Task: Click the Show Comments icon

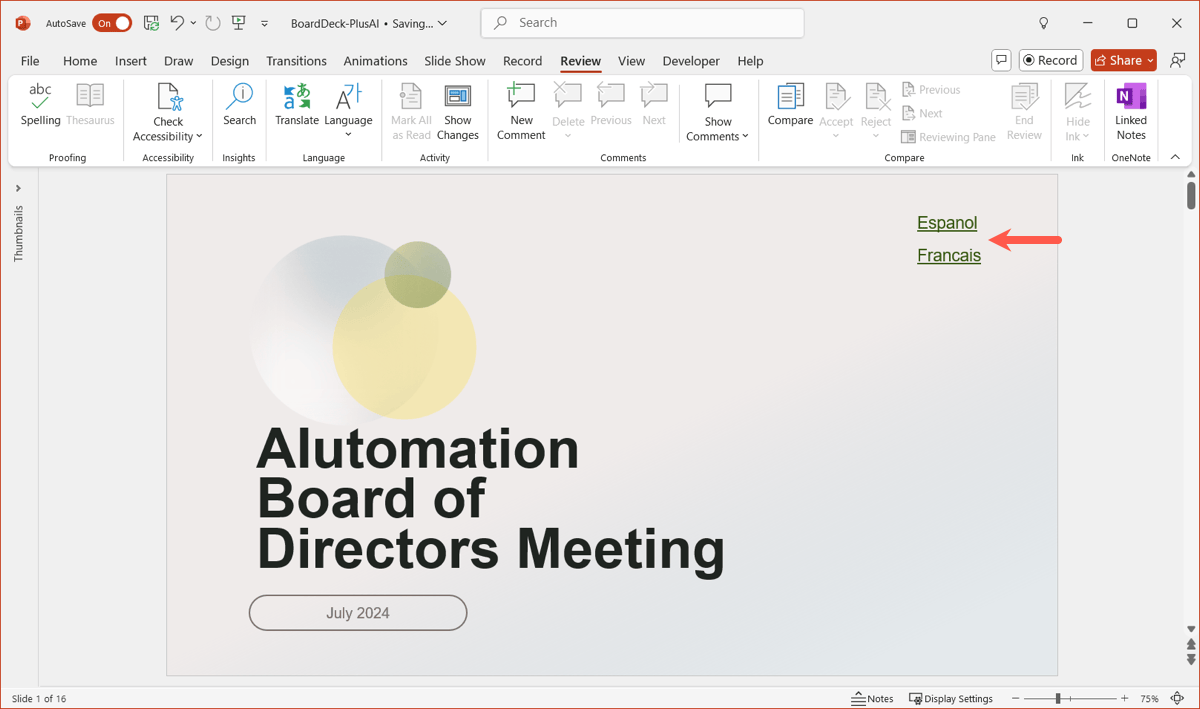Action: coord(718,97)
